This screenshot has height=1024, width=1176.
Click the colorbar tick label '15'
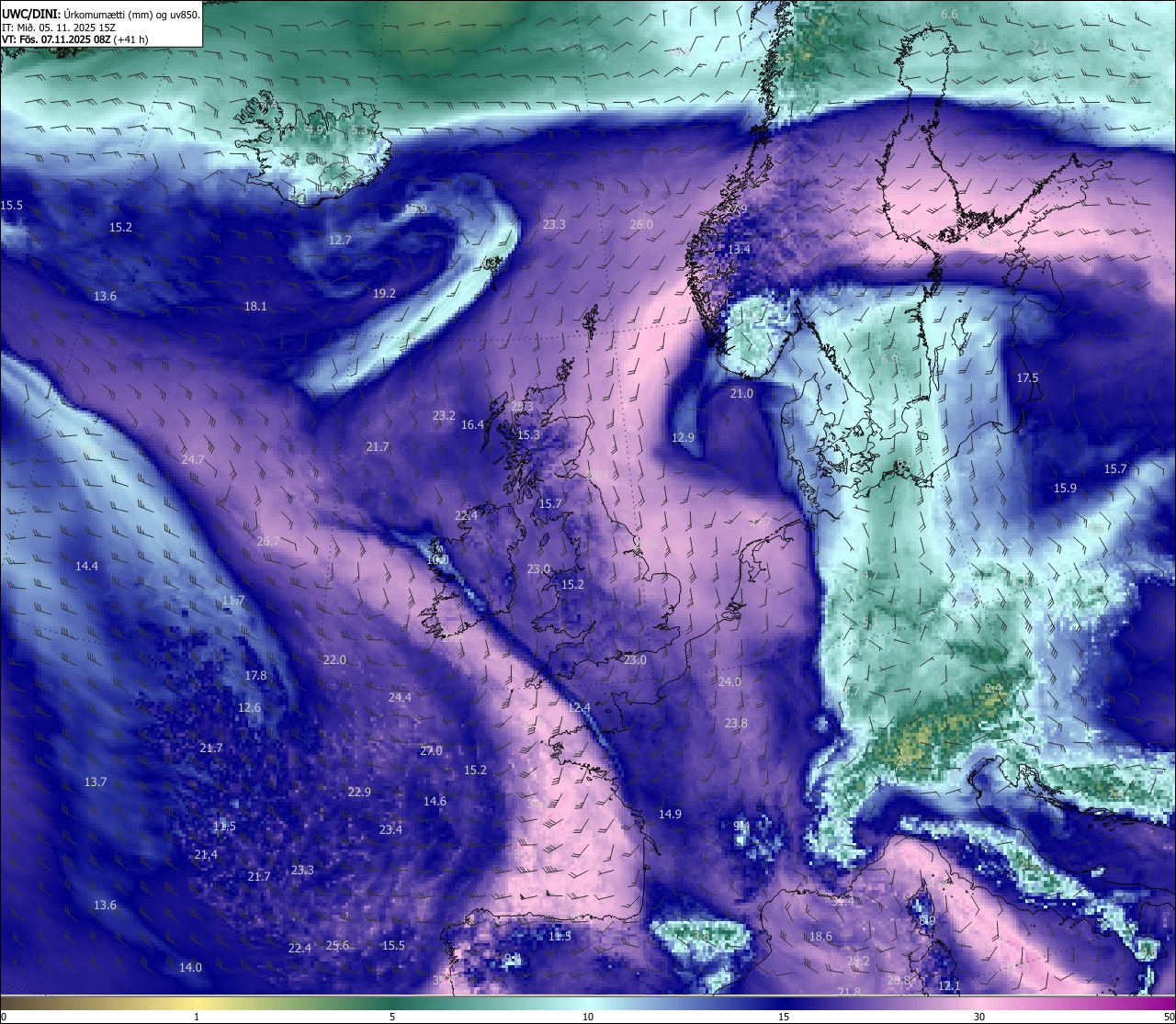[x=784, y=1017]
